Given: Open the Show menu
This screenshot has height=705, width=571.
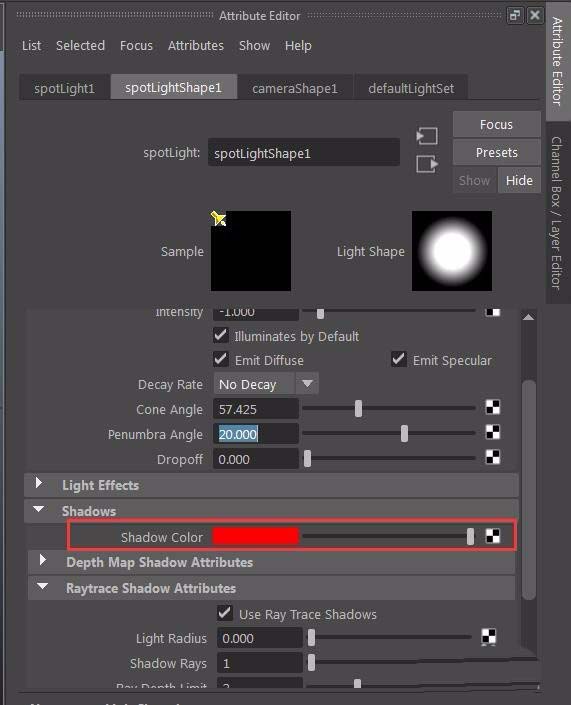Looking at the screenshot, I should pos(254,45).
